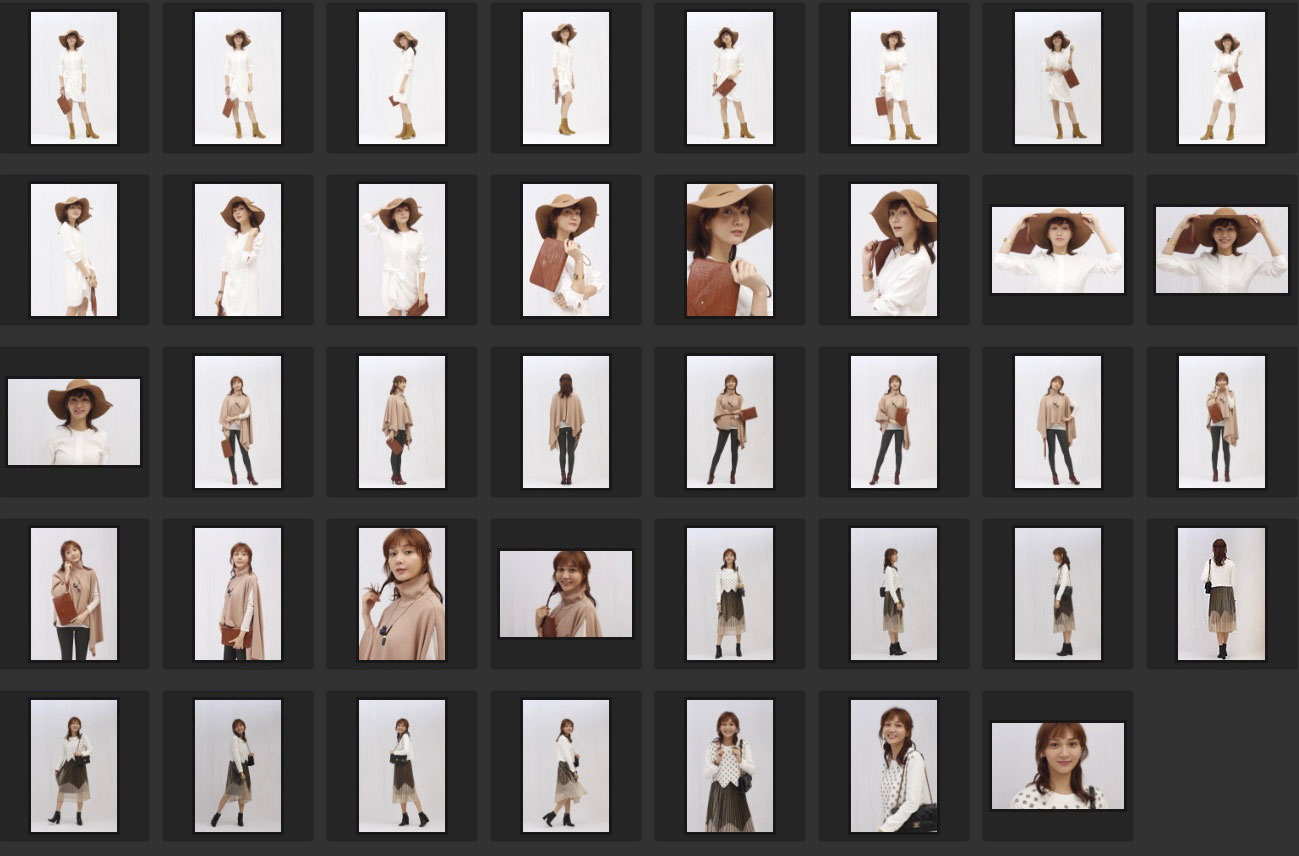Viewport: 1299px width, 856px height.
Task: Select the first front-facing full-body pleated skirt photo
Action: click(x=729, y=593)
